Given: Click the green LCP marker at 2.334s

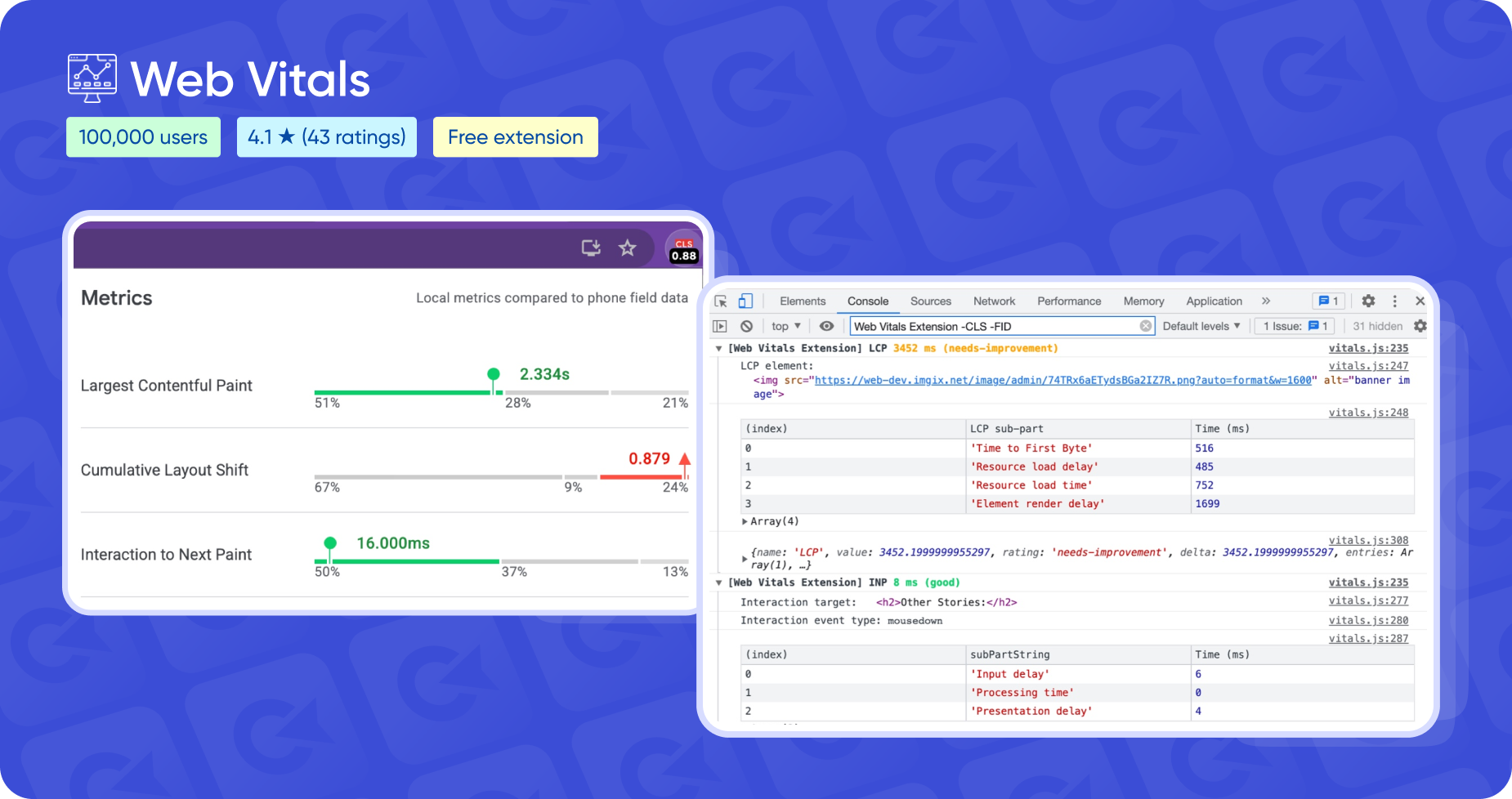Looking at the screenshot, I should [494, 374].
